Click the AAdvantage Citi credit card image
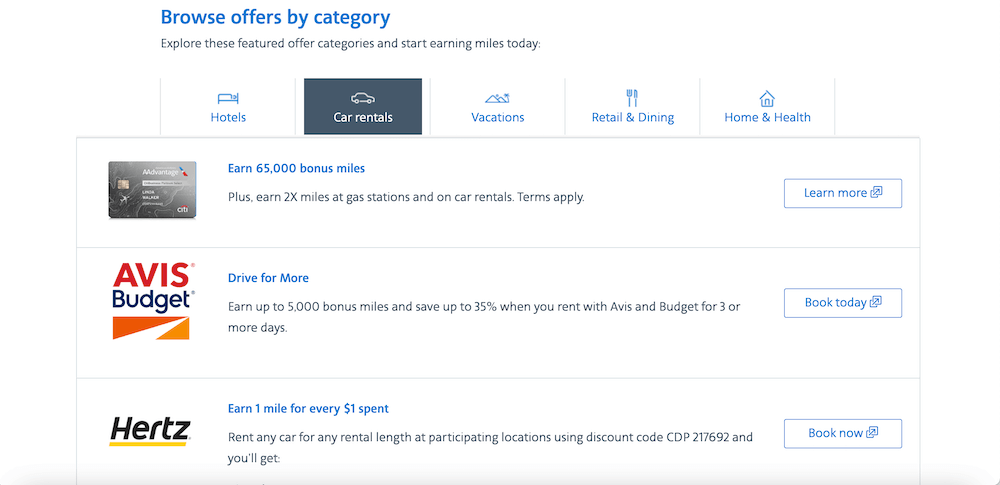Viewport: 1000px width, 485px height. click(152, 190)
